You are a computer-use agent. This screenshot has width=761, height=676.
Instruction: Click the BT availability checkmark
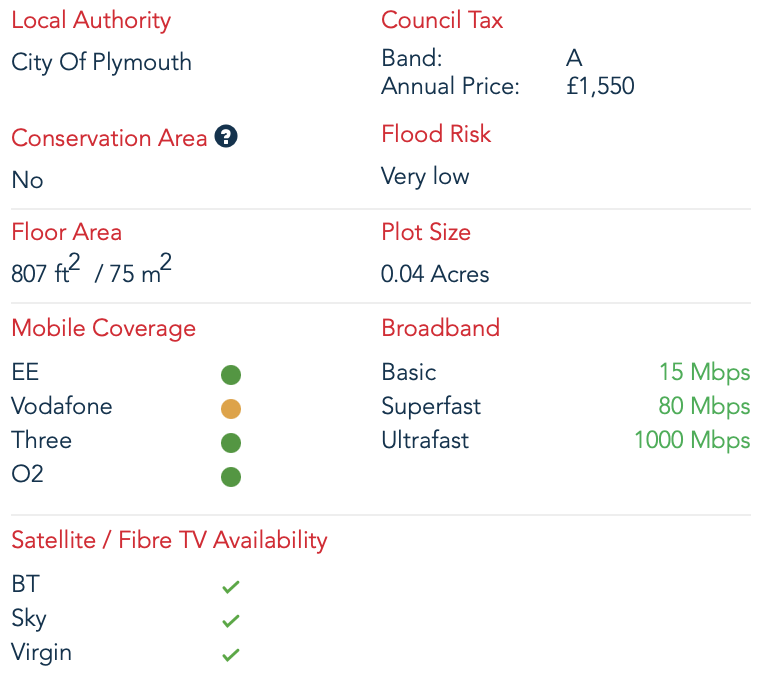tap(231, 587)
